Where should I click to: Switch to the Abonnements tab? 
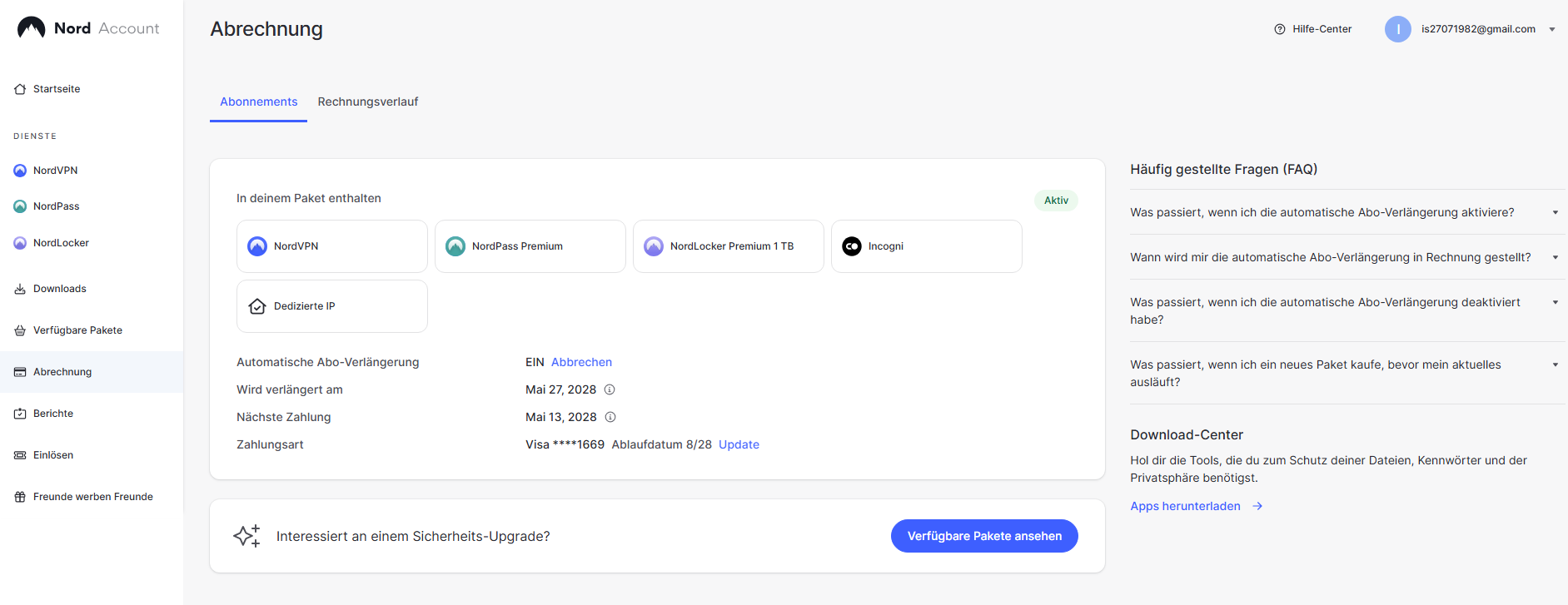(x=258, y=102)
